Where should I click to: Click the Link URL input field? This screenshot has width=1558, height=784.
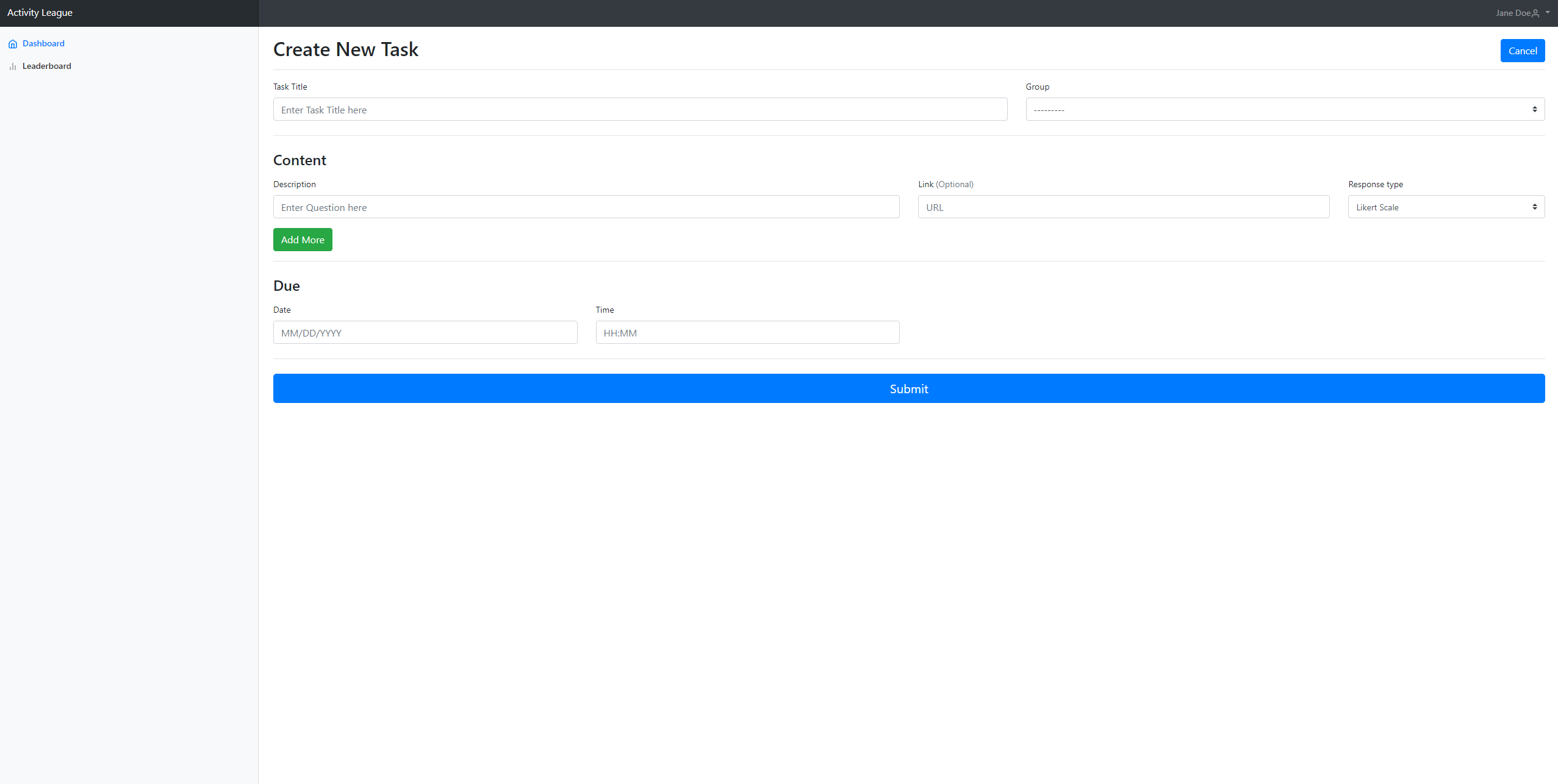tap(1123, 207)
